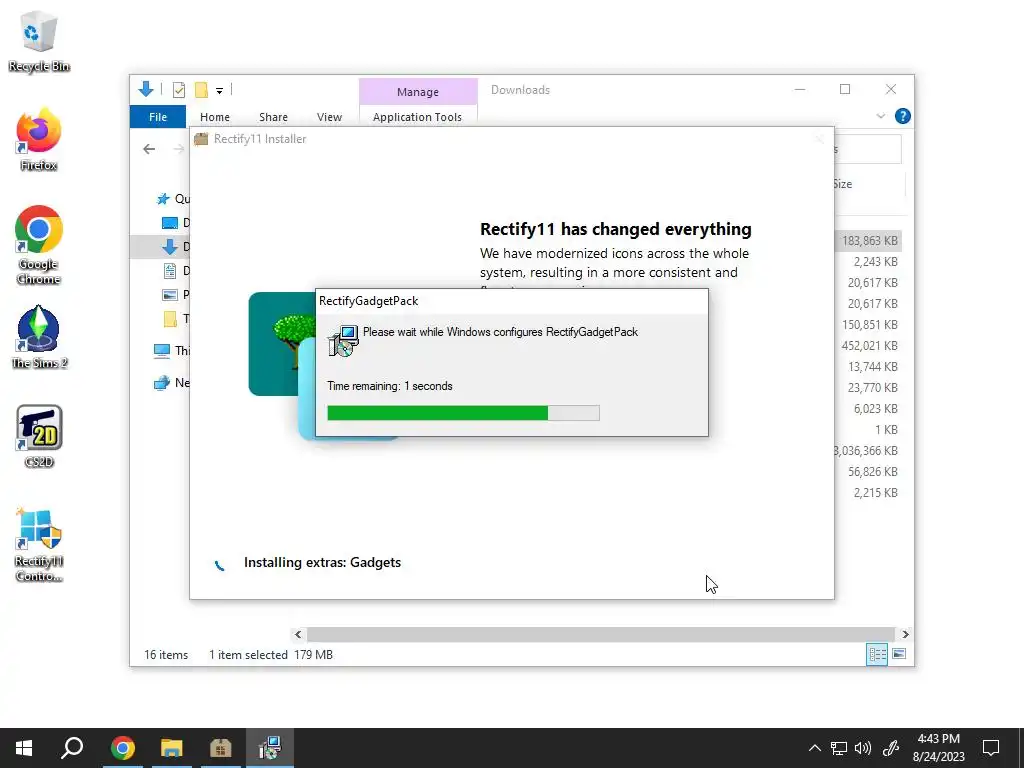The height and width of the screenshot is (768, 1024).
Task: Click the Rectify11 Installer title icon
Action: [201, 138]
